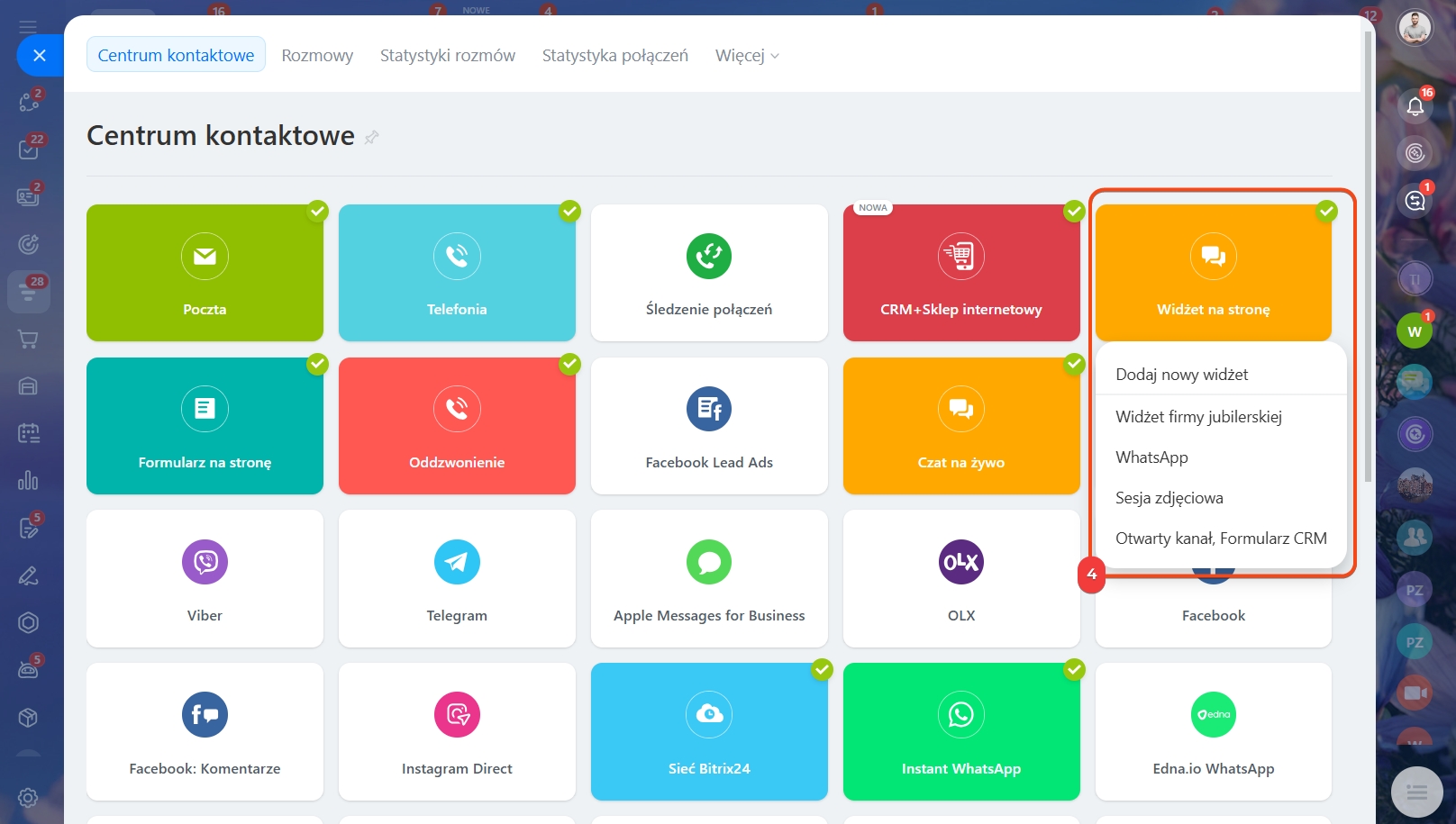Open Czat na żywo live chat tile
The image size is (1456, 824).
(x=961, y=426)
